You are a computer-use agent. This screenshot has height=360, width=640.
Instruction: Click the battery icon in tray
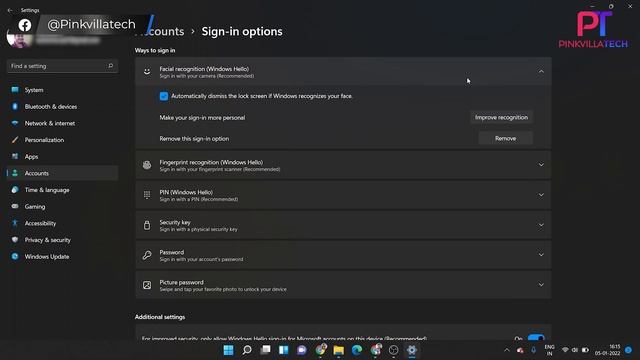(x=585, y=350)
